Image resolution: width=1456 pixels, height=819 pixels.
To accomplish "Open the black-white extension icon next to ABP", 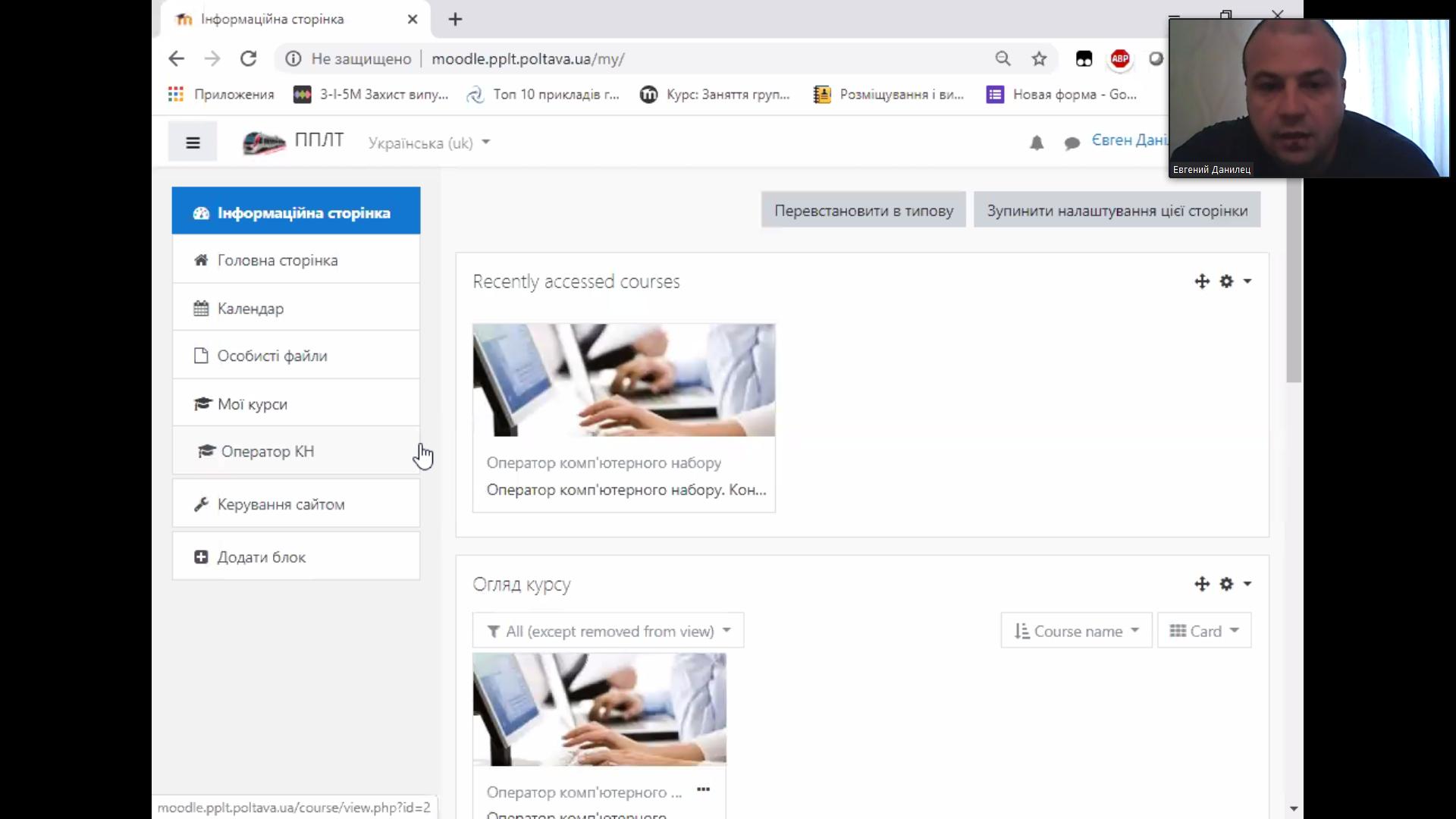I will (1084, 59).
